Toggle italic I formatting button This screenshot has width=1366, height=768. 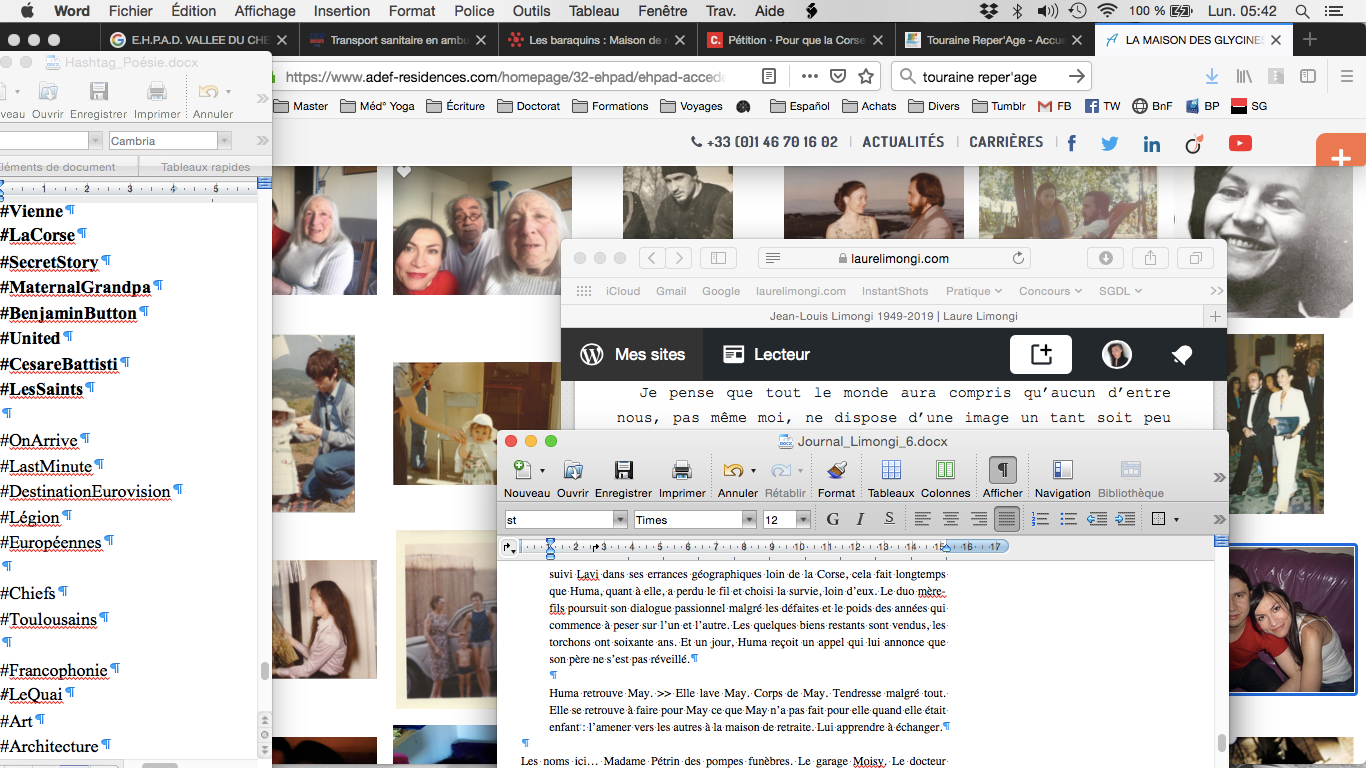point(860,519)
